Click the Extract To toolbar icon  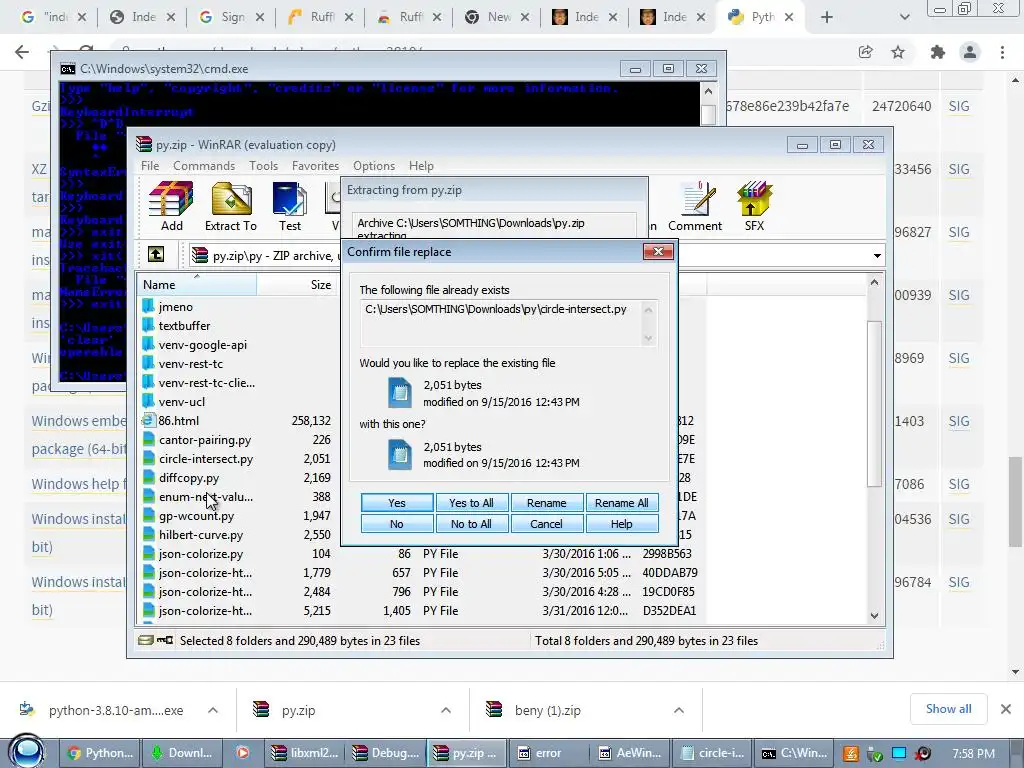tap(231, 206)
